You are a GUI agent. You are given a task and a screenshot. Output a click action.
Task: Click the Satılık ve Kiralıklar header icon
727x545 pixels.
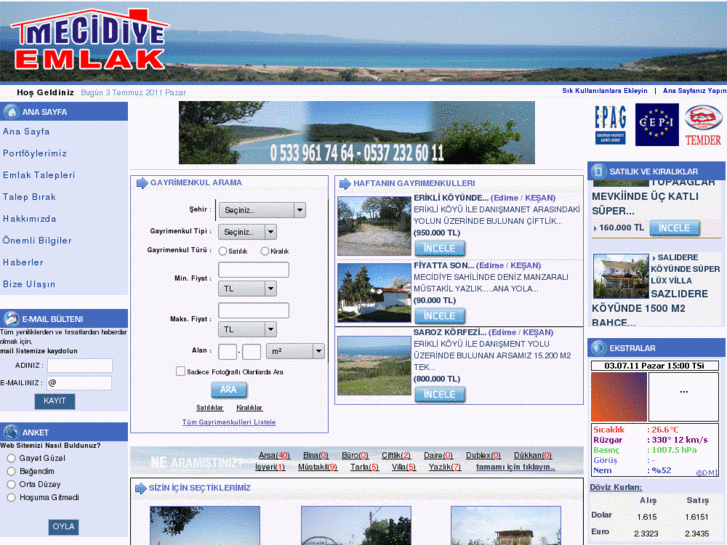click(x=598, y=171)
